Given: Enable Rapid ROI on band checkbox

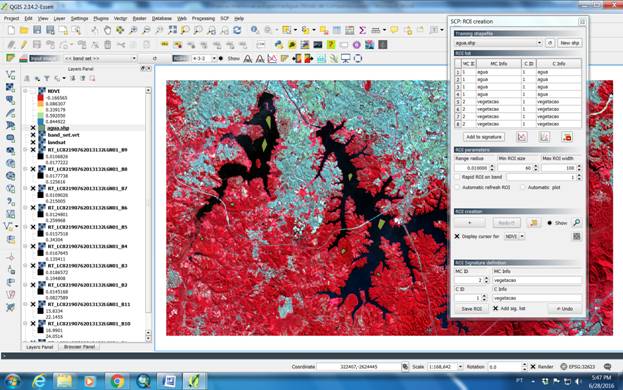Looking at the screenshot, I should pyautogui.click(x=457, y=177).
